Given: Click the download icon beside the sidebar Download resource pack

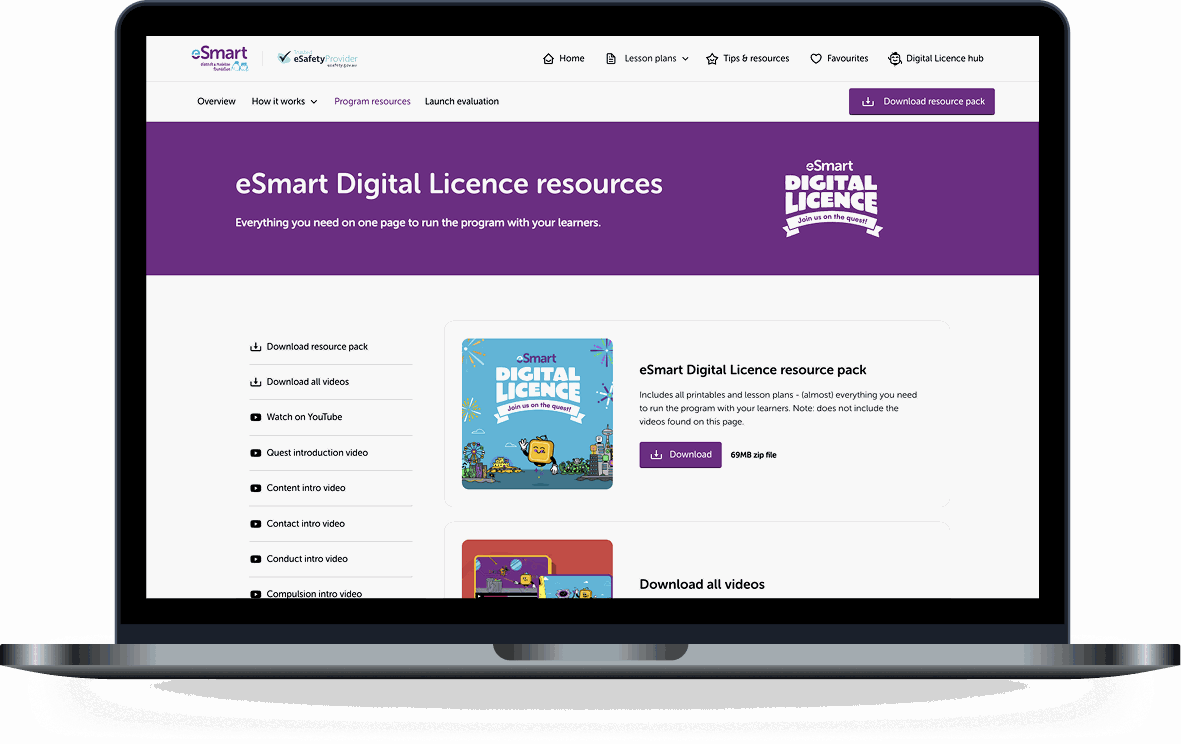Looking at the screenshot, I should click(255, 347).
